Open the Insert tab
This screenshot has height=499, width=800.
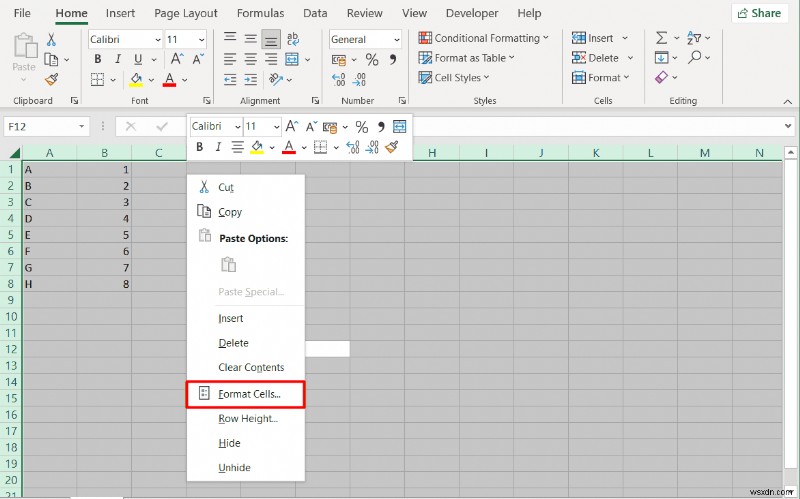(120, 13)
